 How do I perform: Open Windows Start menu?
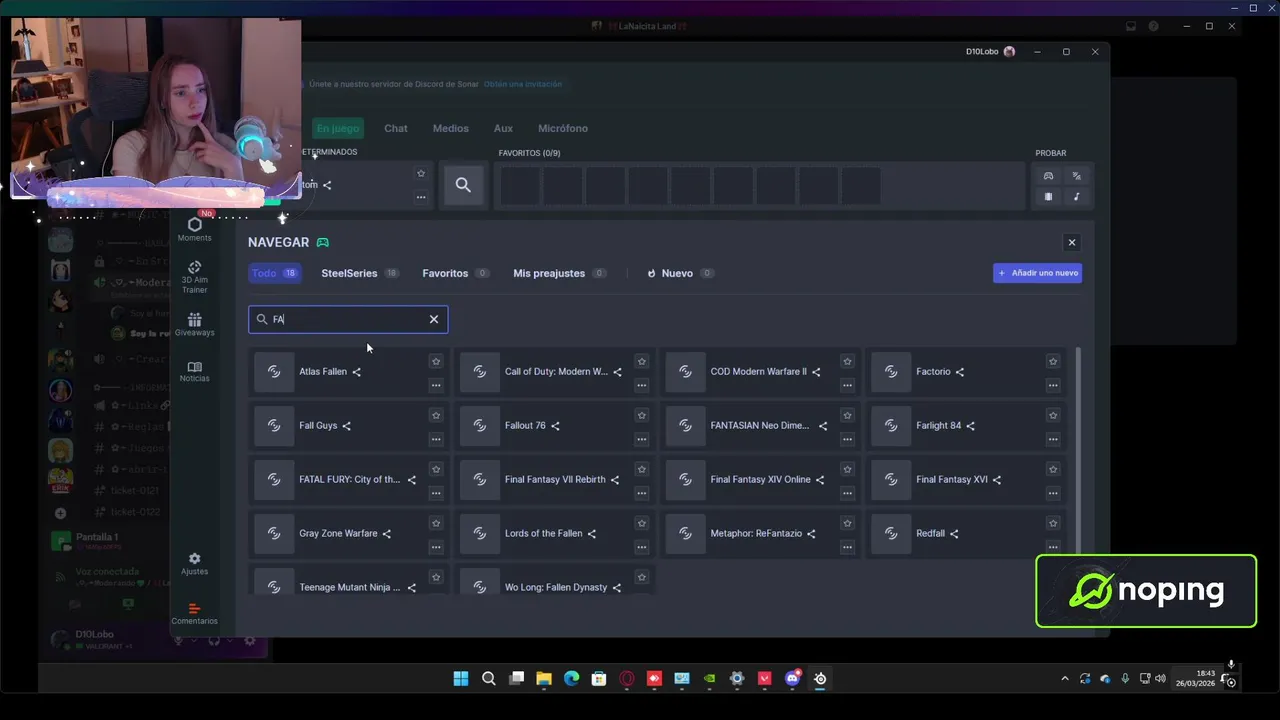461,678
